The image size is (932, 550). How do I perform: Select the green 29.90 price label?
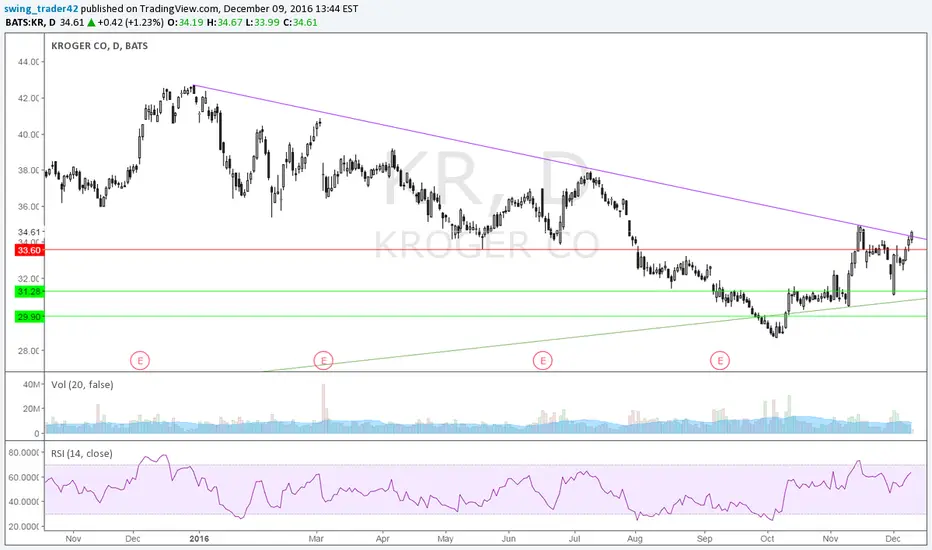click(29, 317)
